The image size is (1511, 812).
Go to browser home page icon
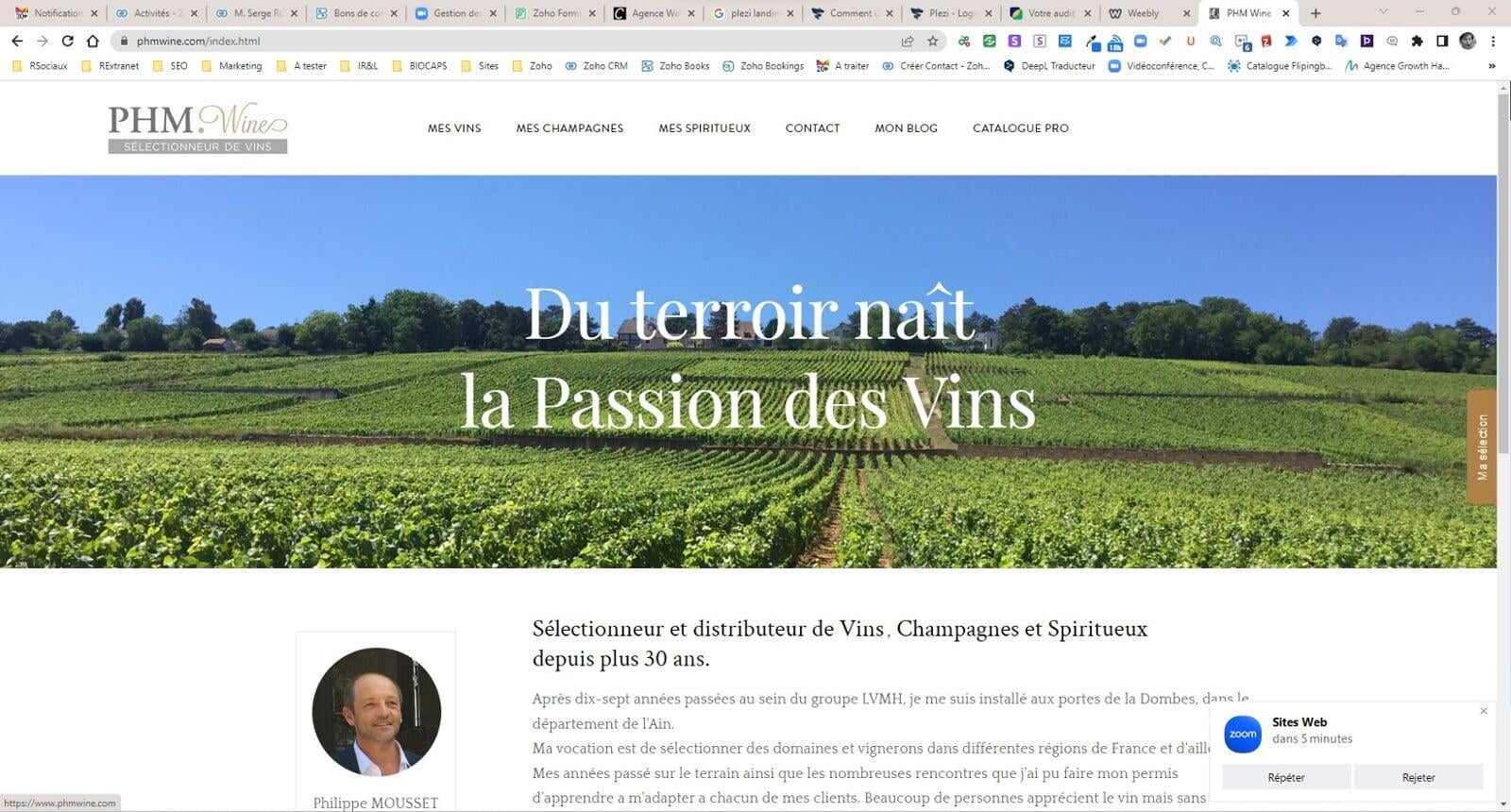[93, 41]
